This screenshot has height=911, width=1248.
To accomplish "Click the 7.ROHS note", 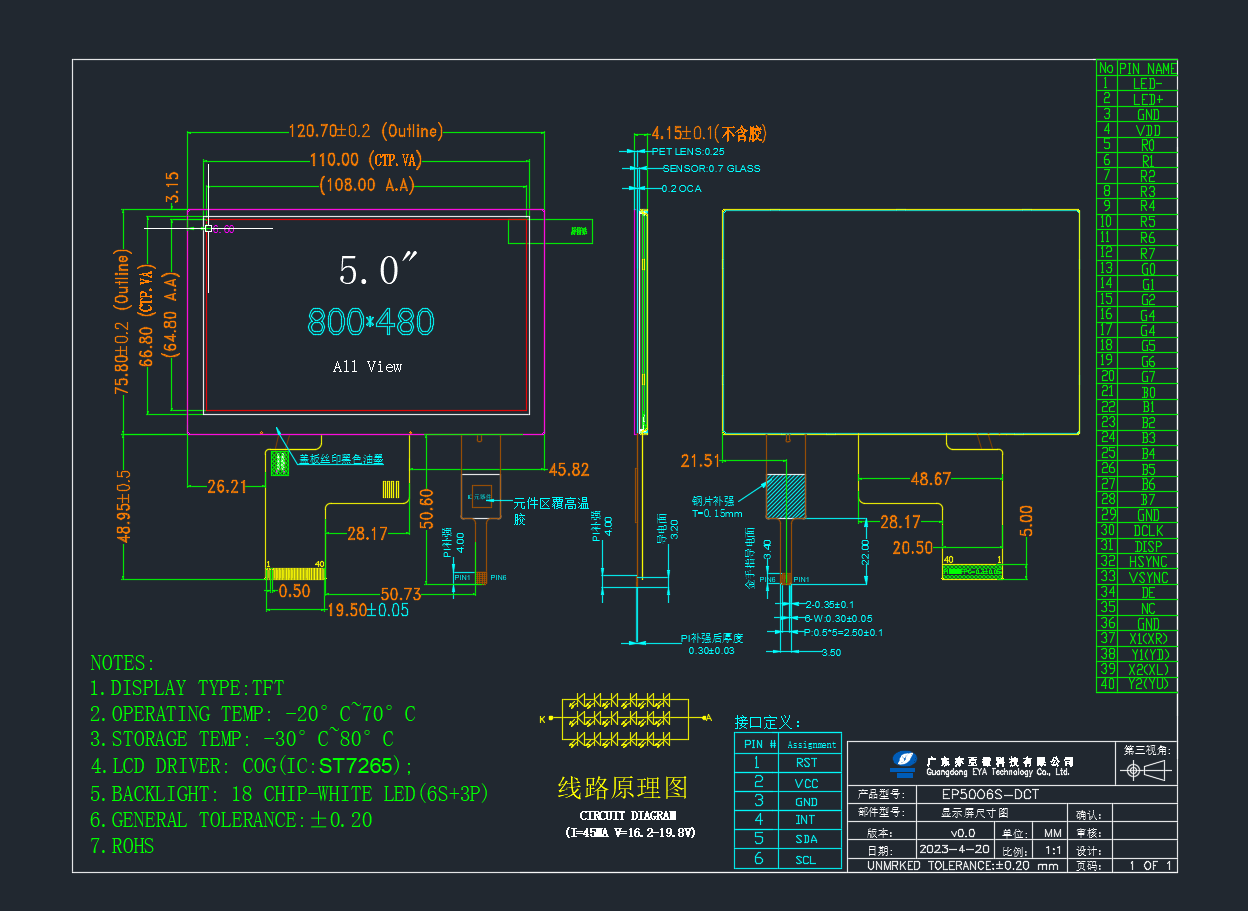I will pos(122,846).
